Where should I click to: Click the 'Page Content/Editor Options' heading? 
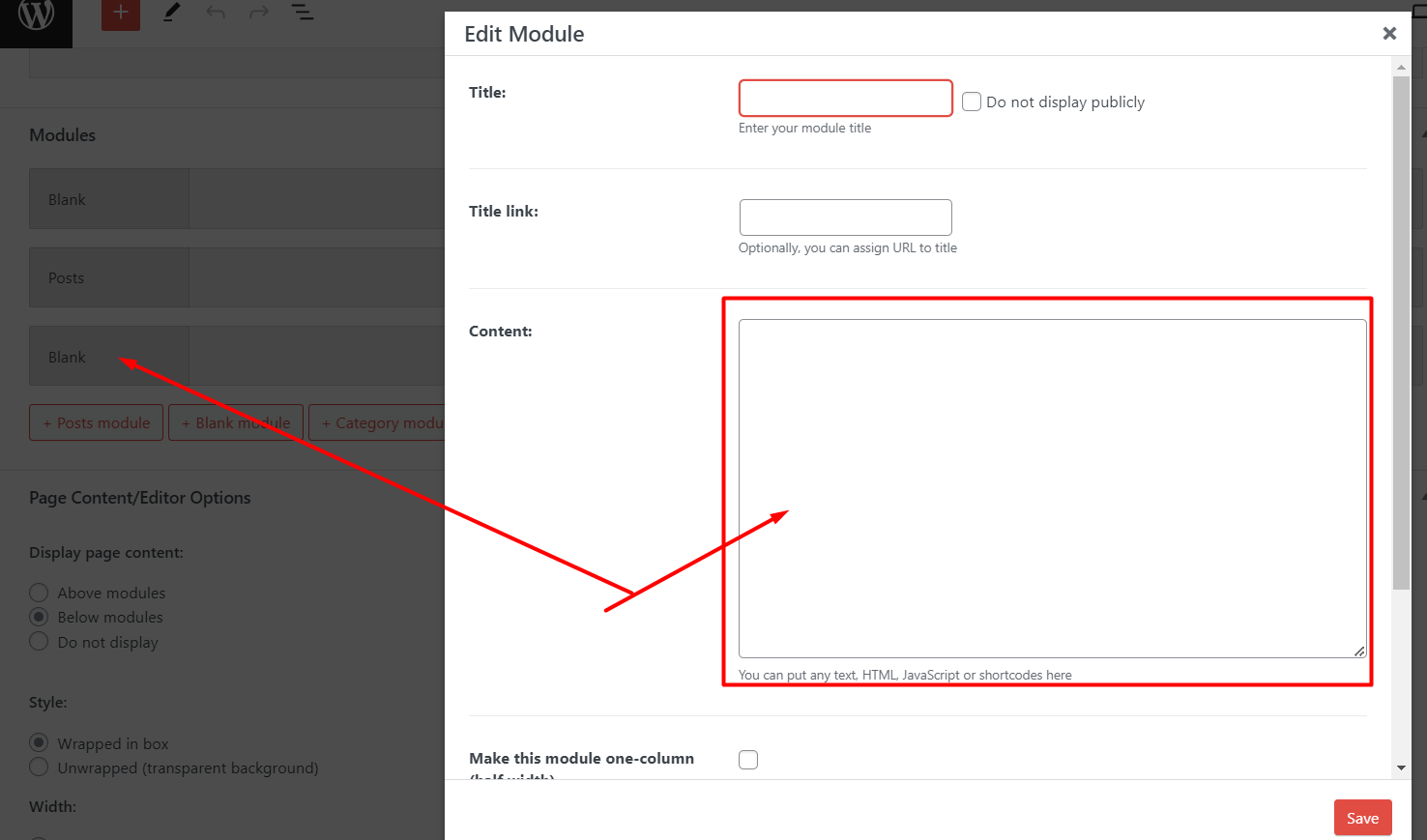pos(140,498)
